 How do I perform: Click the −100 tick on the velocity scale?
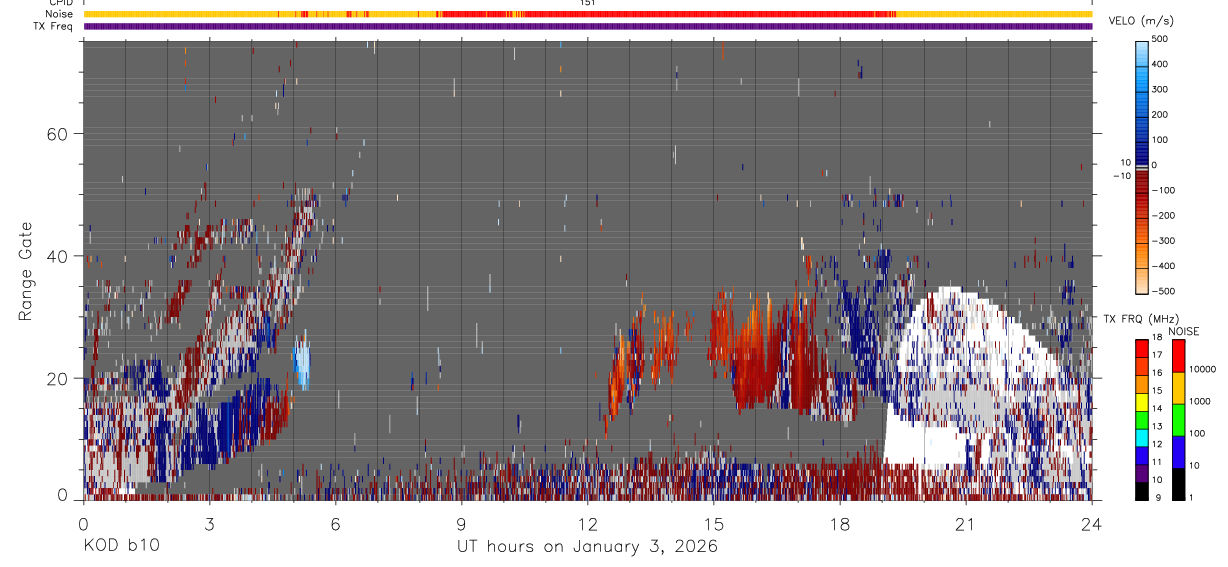1164,190
